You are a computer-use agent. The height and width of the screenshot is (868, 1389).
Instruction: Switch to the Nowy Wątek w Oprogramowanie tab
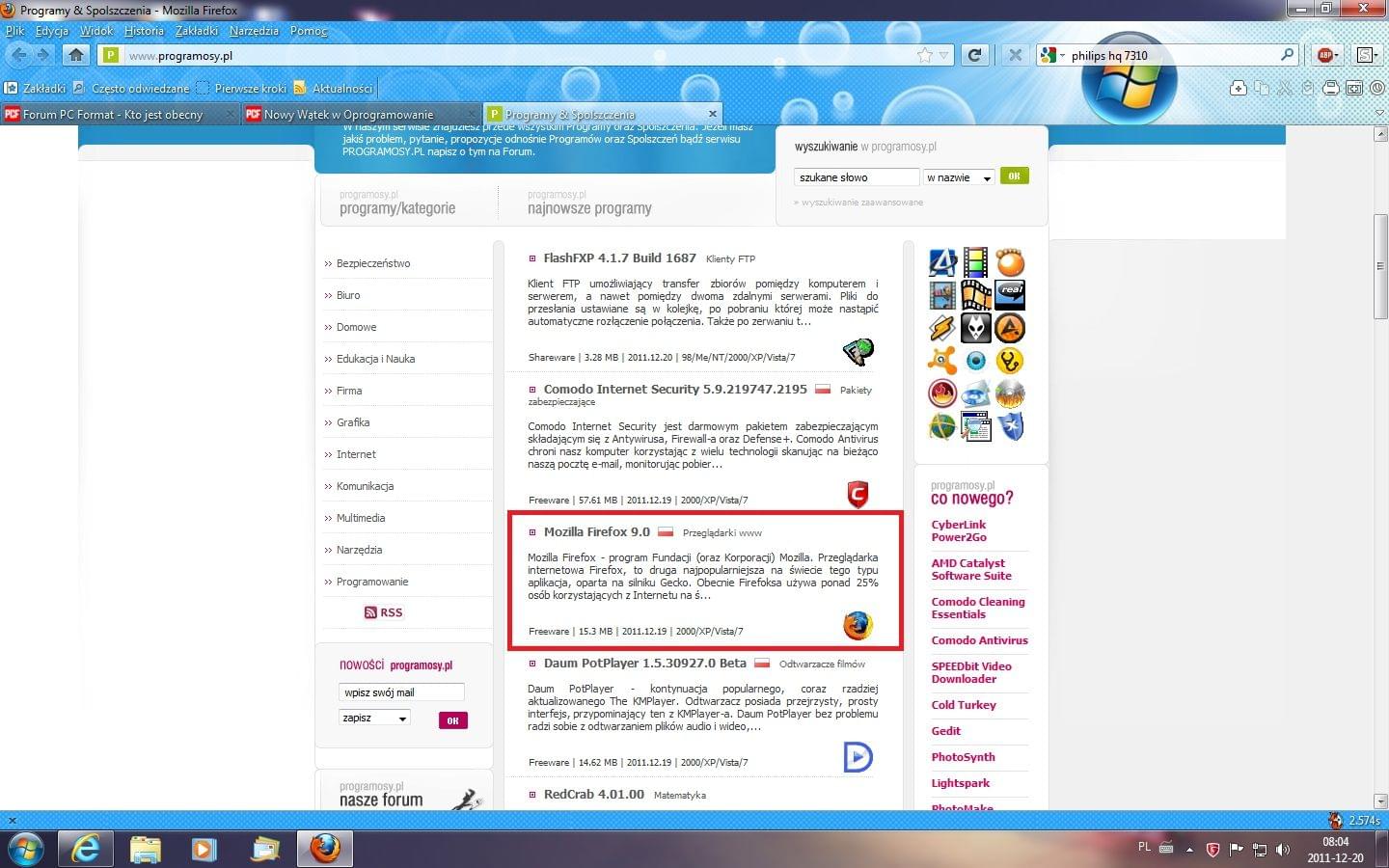361,114
